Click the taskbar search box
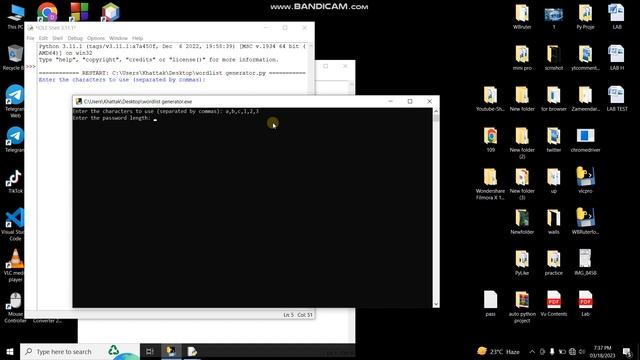Screen dimensions: 640x360 (80, 351)
